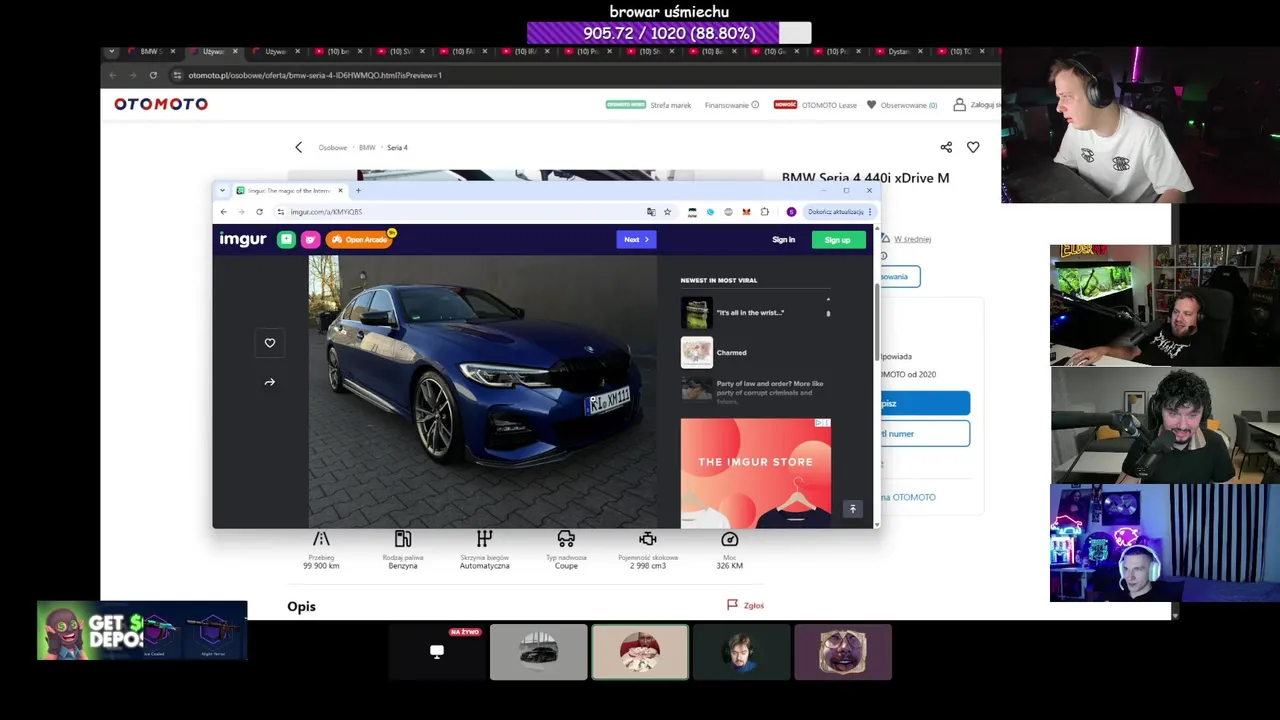Switch to the Dystans browser tab

coord(900,51)
